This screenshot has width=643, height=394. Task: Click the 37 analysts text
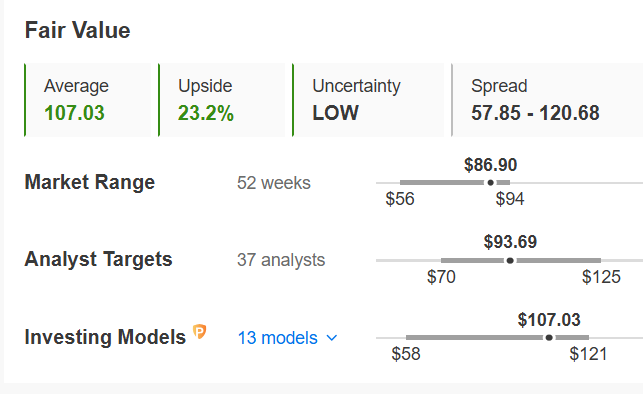pyautogui.click(x=281, y=260)
